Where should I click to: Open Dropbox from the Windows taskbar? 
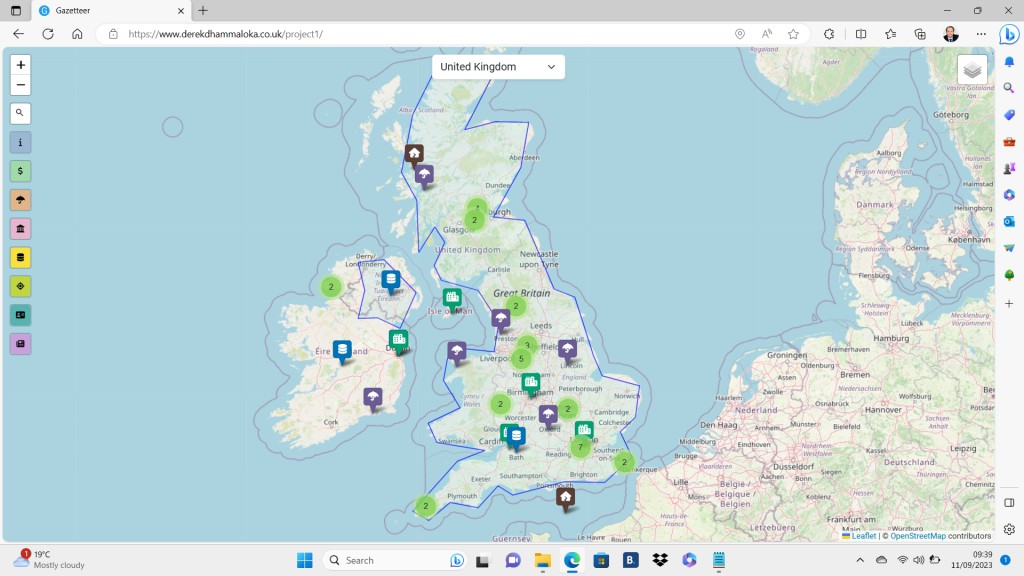[660, 560]
